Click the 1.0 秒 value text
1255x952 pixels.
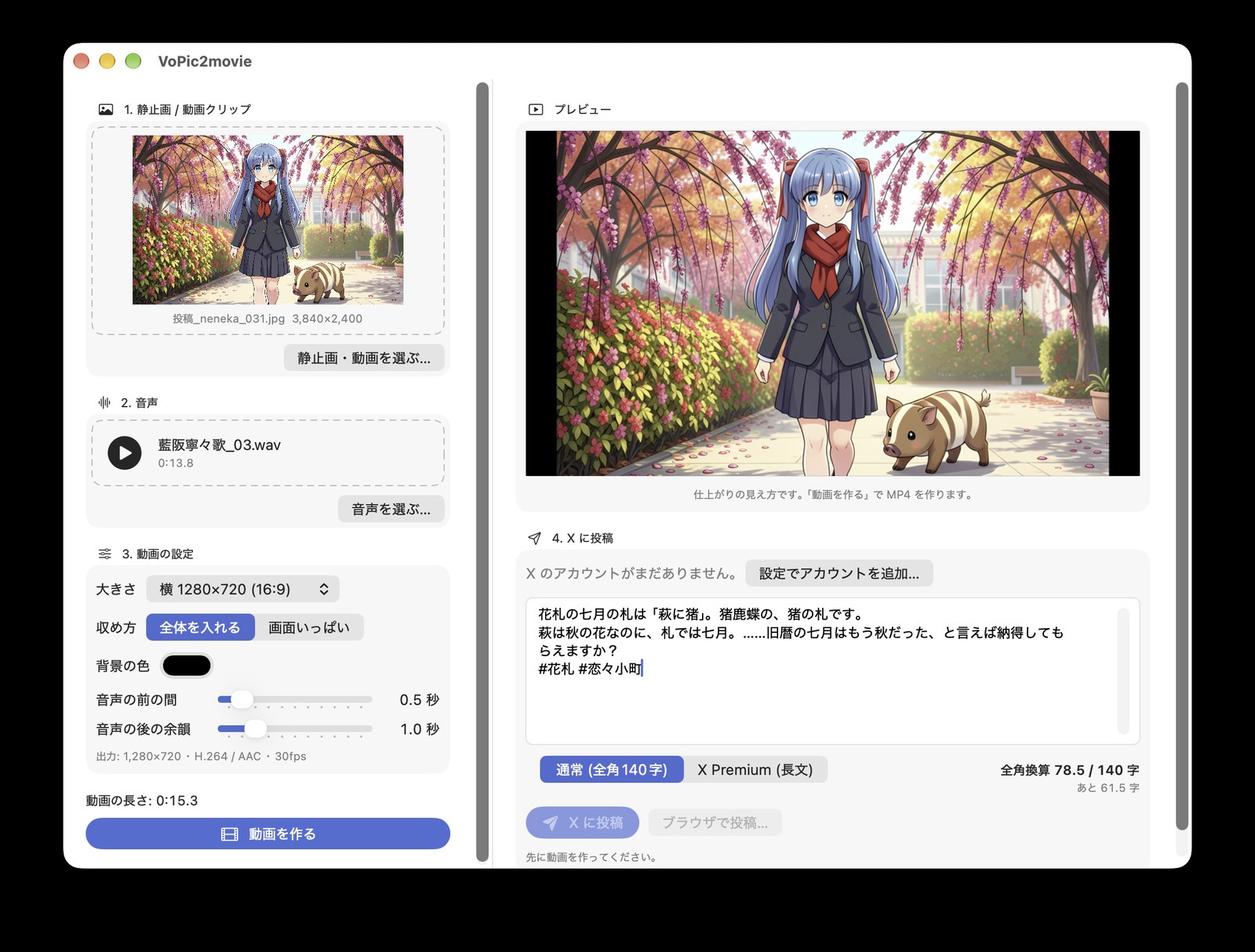pyautogui.click(x=420, y=729)
